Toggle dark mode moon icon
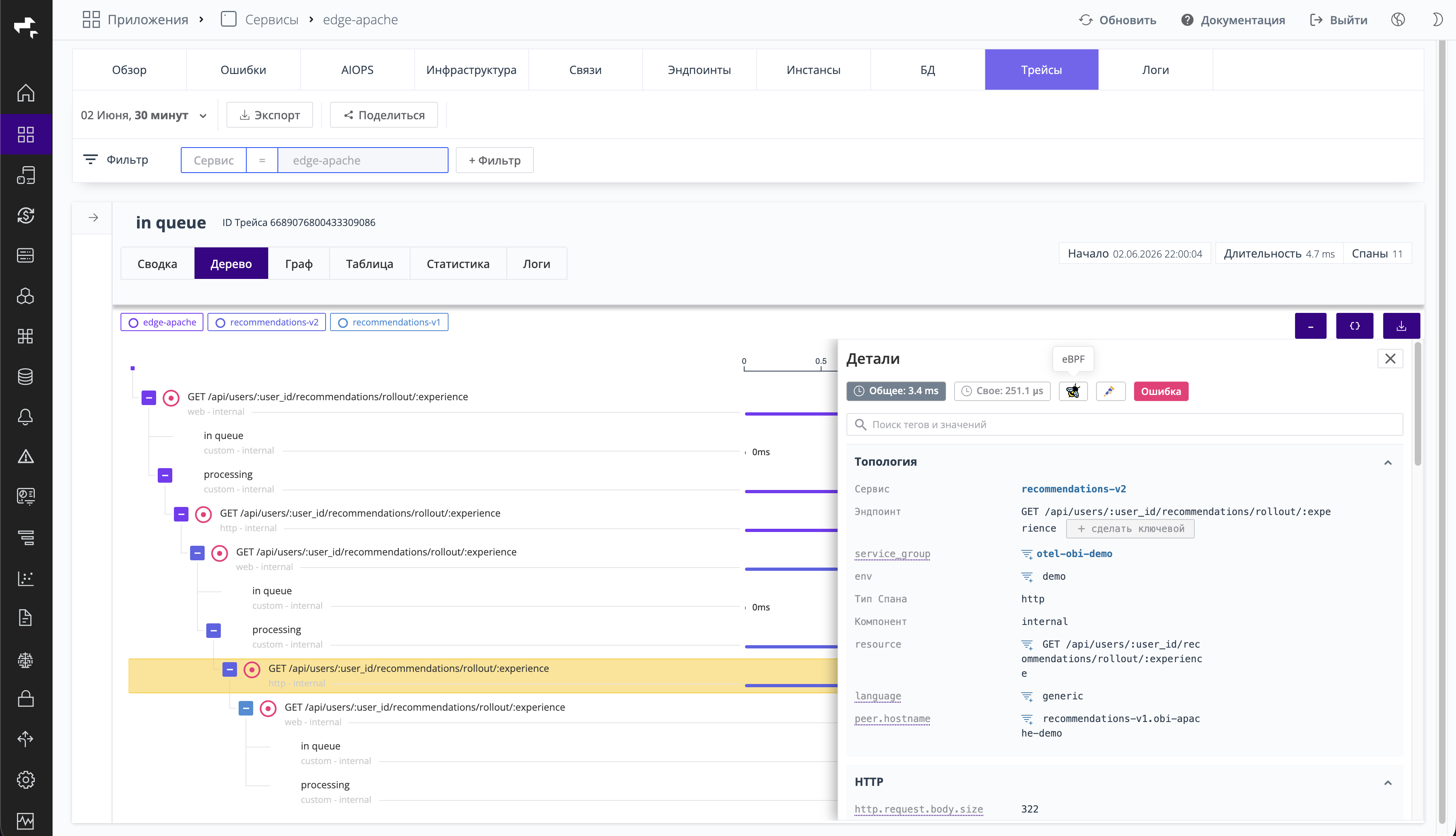This screenshot has height=836, width=1456. 1437,19
